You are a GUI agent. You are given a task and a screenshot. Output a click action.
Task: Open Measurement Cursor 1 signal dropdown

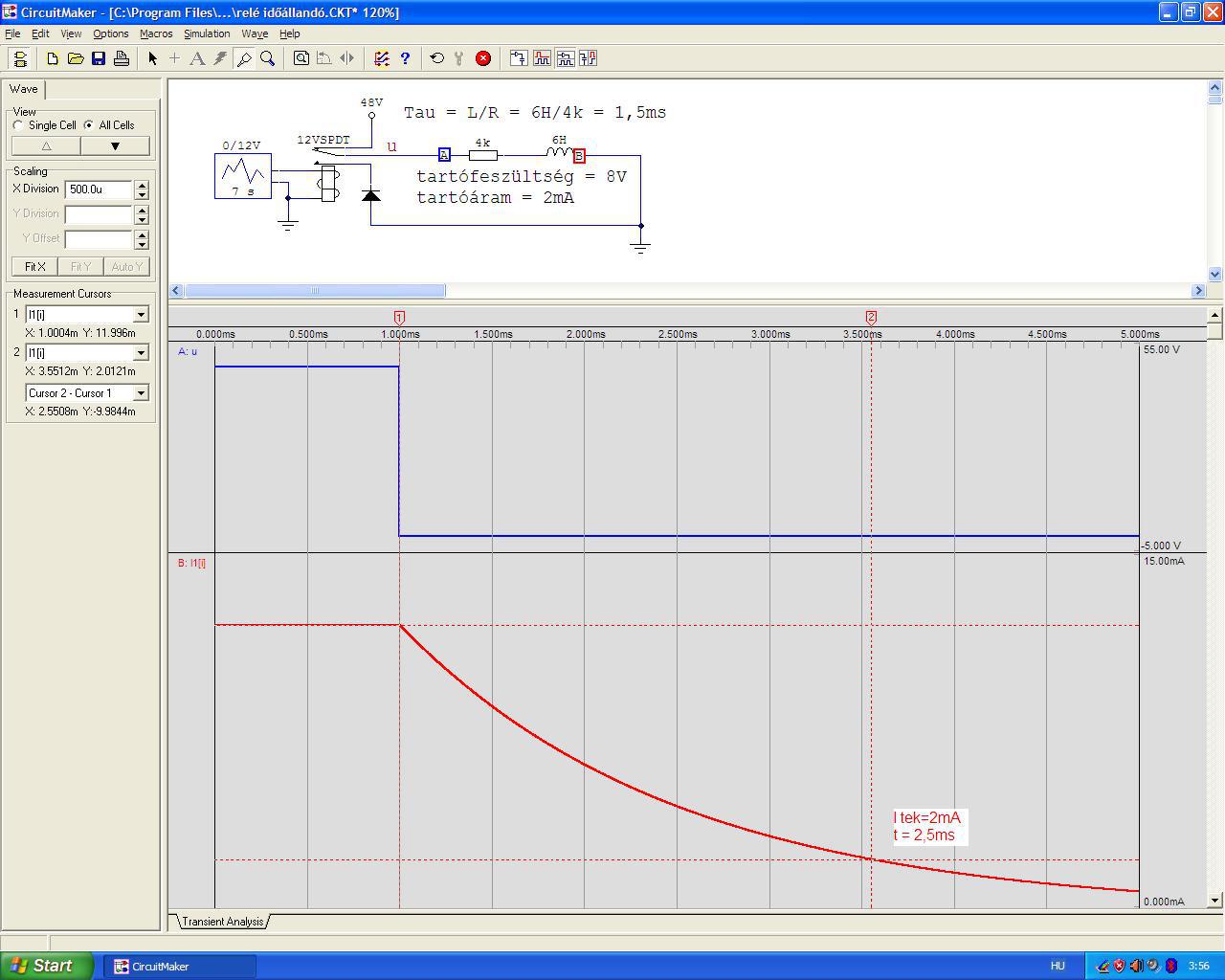[x=141, y=314]
